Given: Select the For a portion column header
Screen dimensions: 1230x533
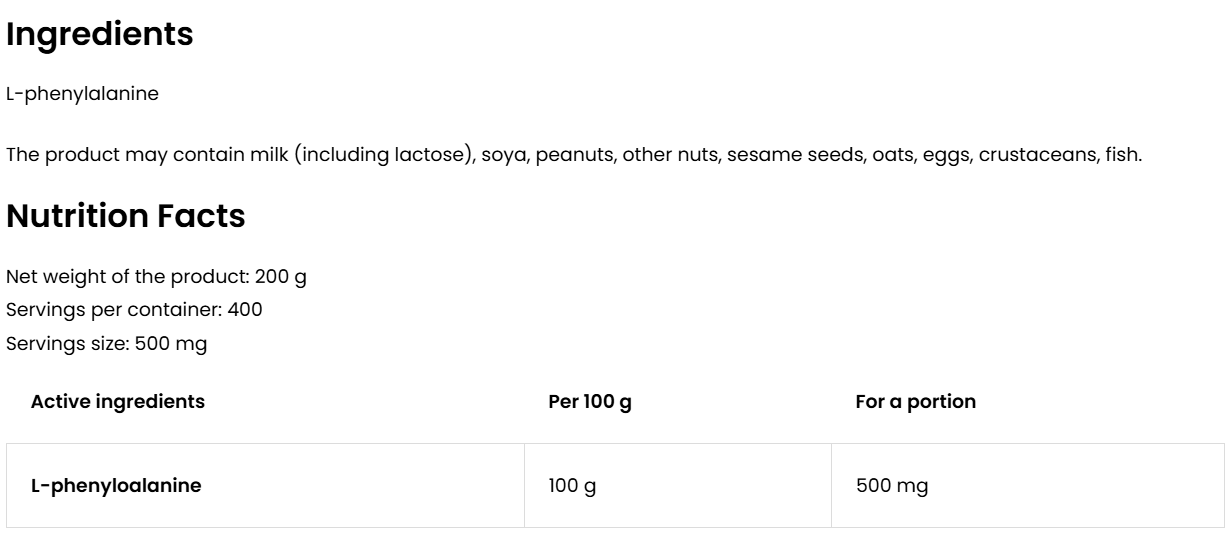Looking at the screenshot, I should [915, 402].
